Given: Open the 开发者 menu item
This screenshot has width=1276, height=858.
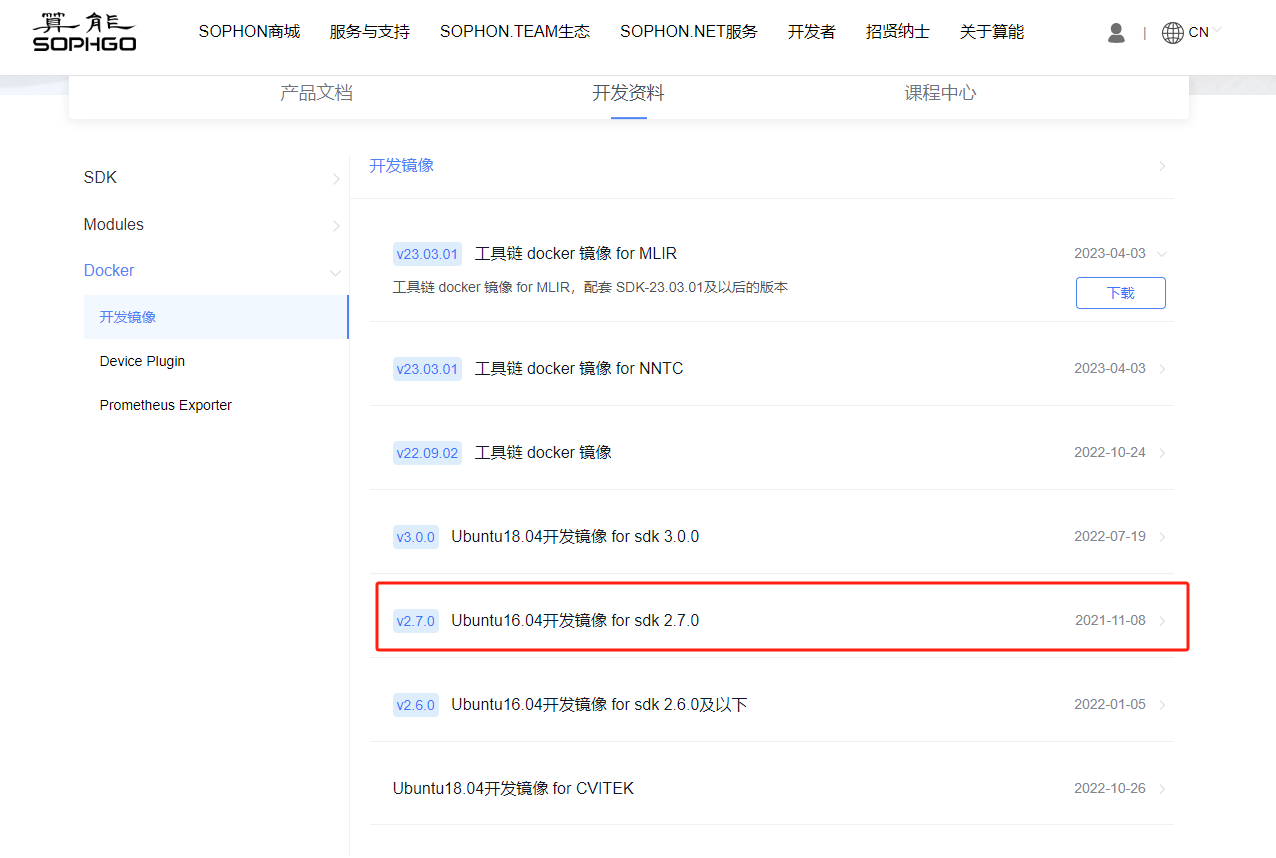Looking at the screenshot, I should (811, 32).
